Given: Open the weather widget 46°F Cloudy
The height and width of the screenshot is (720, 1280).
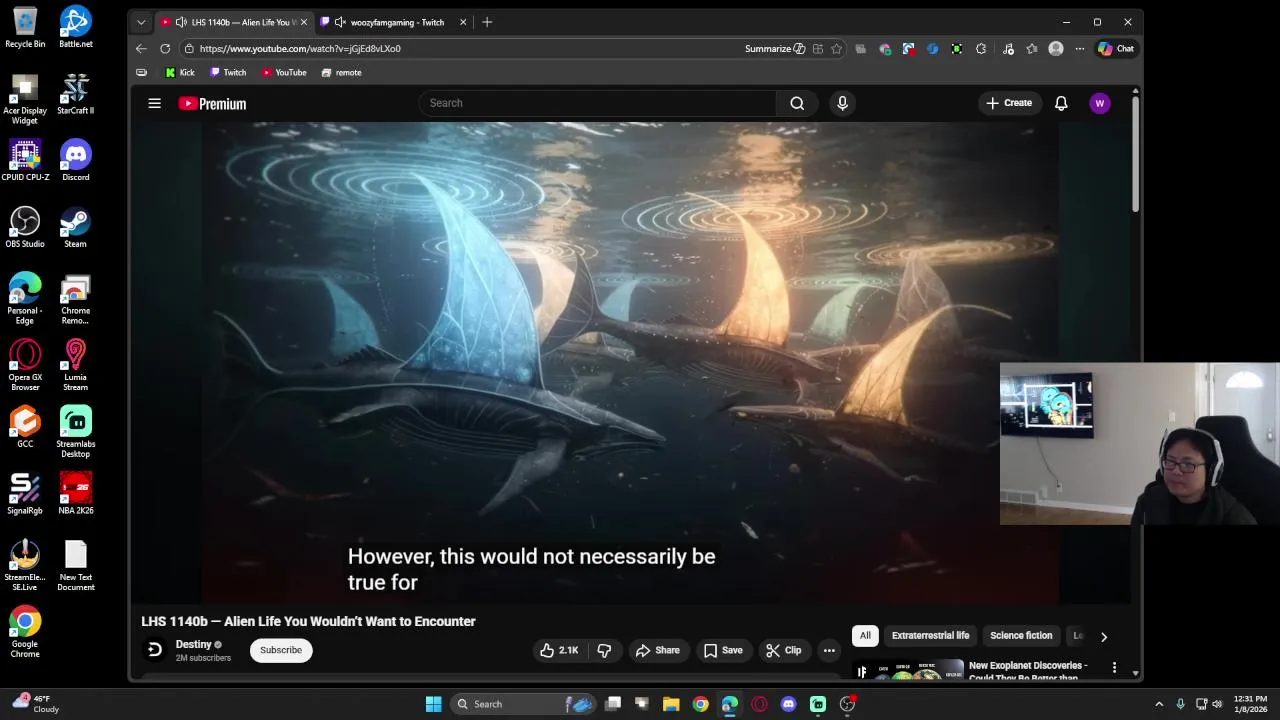Looking at the screenshot, I should click(35, 704).
